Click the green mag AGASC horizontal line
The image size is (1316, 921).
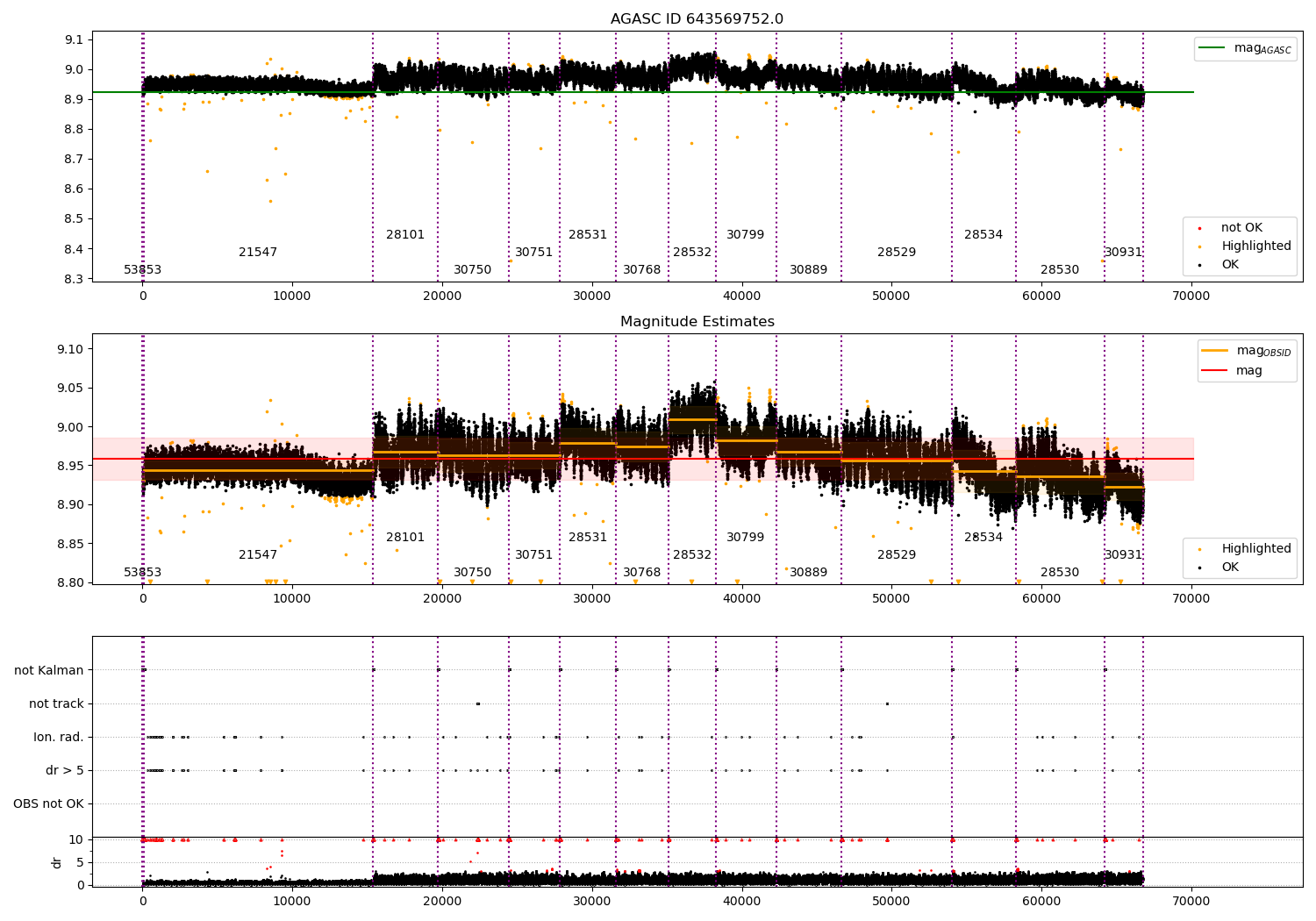coord(643,92)
